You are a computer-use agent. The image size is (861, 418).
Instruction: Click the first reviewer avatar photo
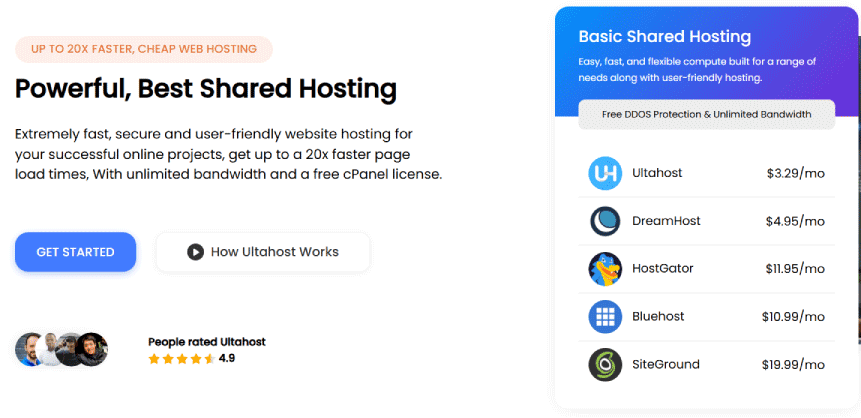click(29, 349)
